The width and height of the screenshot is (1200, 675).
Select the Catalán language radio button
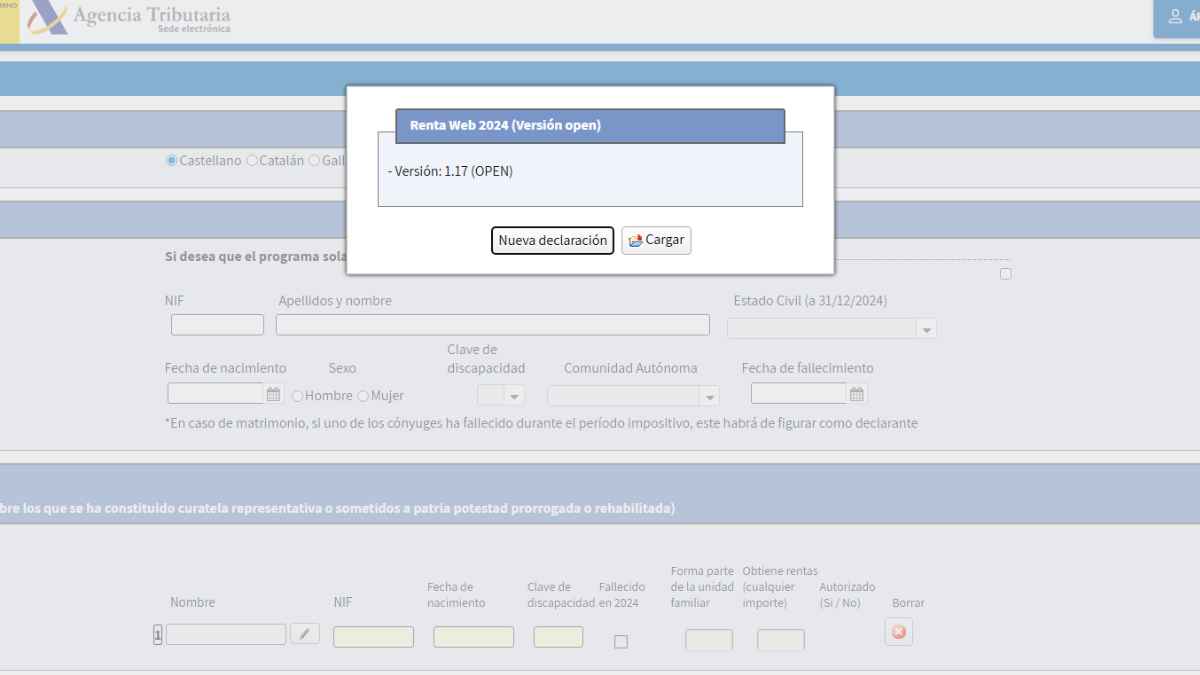click(250, 160)
